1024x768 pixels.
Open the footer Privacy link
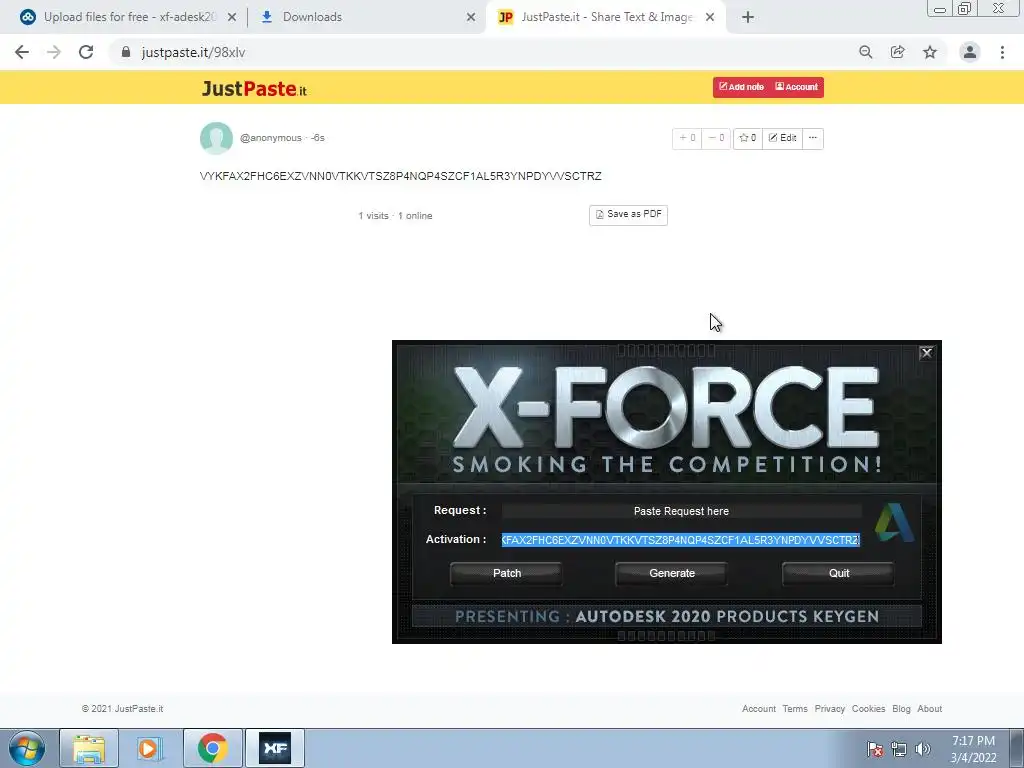pos(829,709)
